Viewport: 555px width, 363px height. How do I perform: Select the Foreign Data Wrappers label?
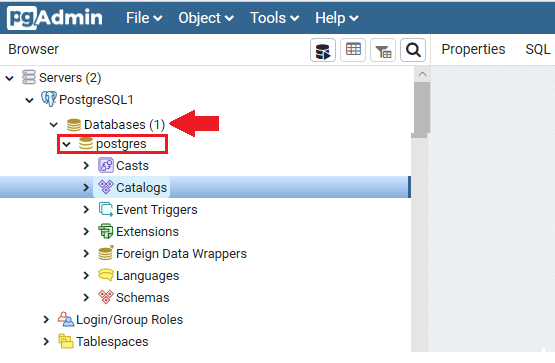(x=181, y=254)
